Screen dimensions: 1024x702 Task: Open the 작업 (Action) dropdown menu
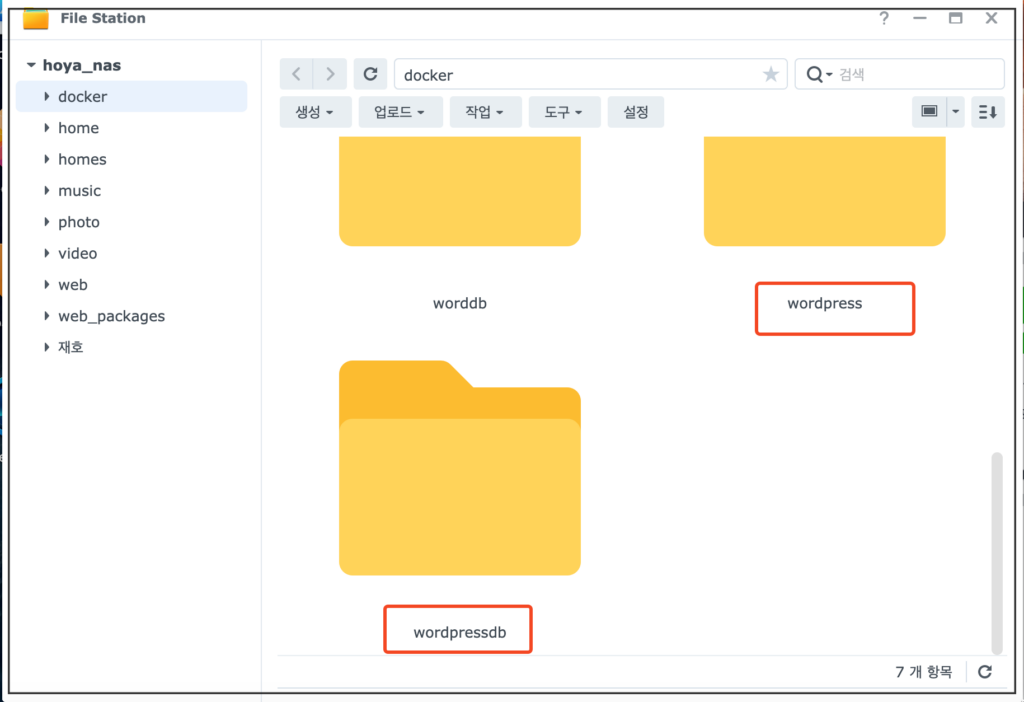485,112
